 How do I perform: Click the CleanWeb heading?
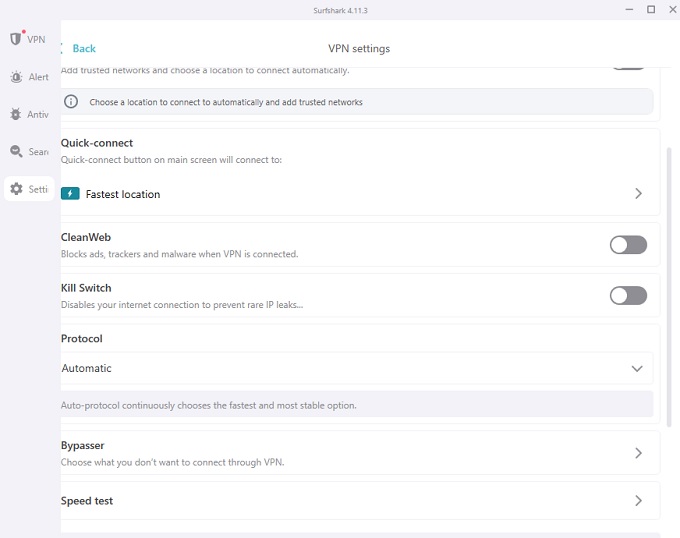point(86,237)
